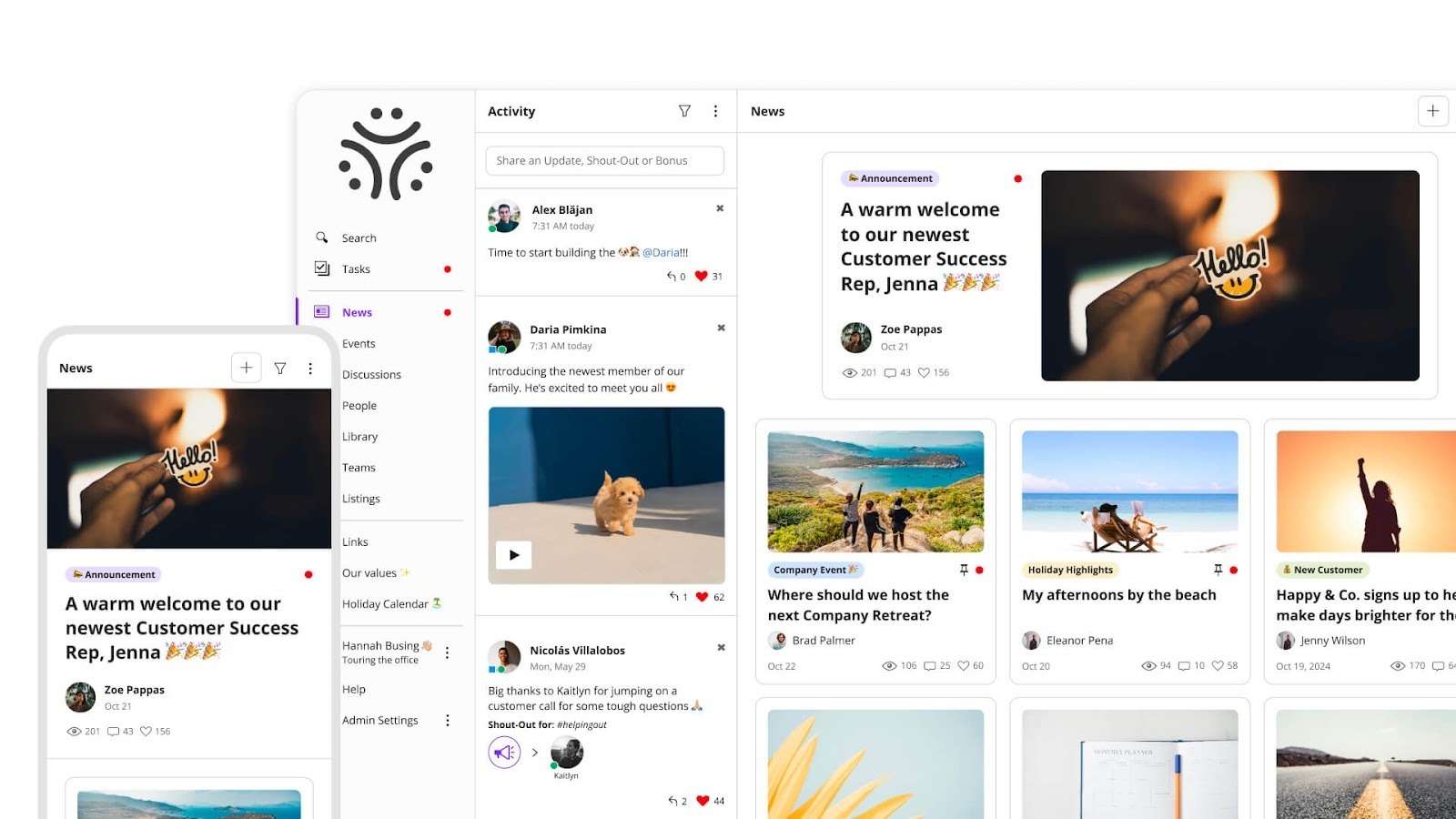Click the megaphone shout-out icon
The height and width of the screenshot is (819, 1456).
coord(504,753)
